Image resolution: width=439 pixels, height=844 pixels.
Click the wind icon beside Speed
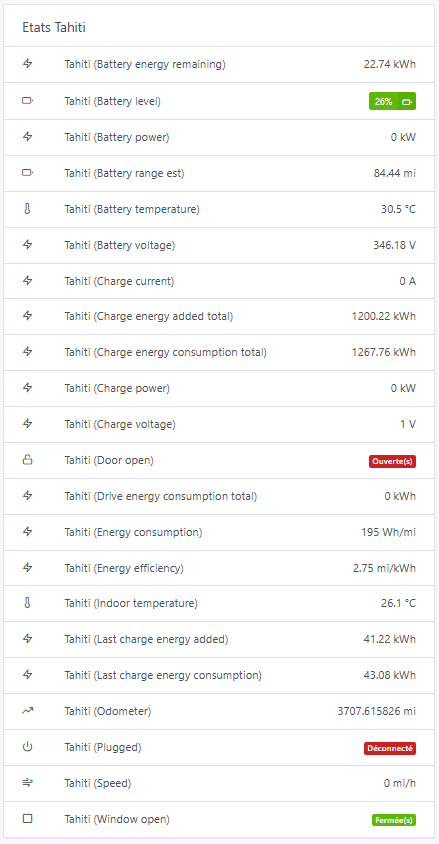27,783
